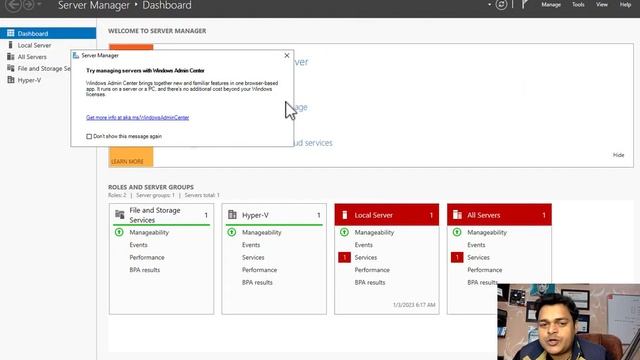The height and width of the screenshot is (360, 640).
Task: Click Events in Local Server tile
Action: coord(364,245)
